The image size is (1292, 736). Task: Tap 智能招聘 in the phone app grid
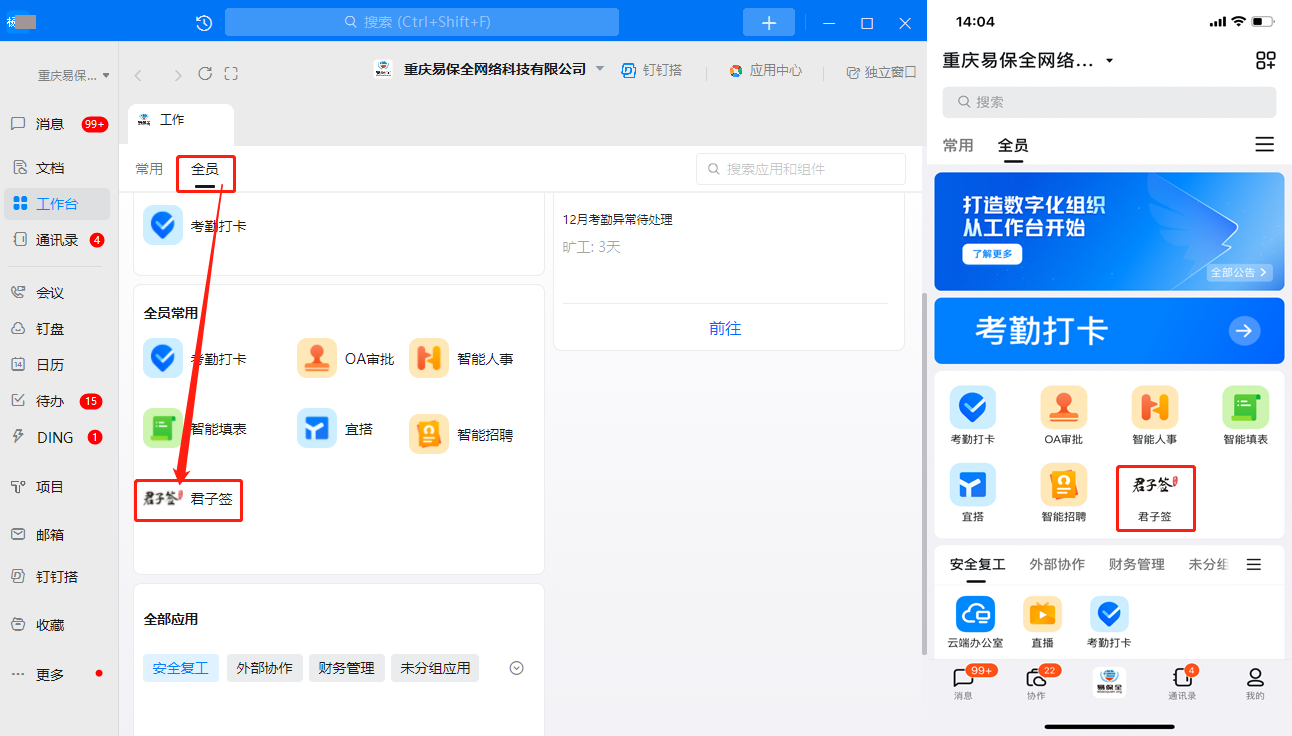pyautogui.click(x=1063, y=494)
